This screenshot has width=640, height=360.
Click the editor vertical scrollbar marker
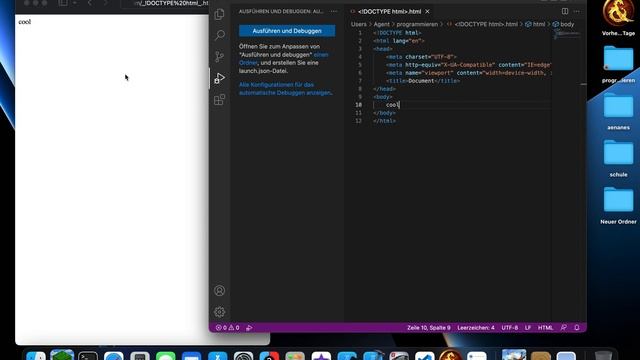click(583, 84)
